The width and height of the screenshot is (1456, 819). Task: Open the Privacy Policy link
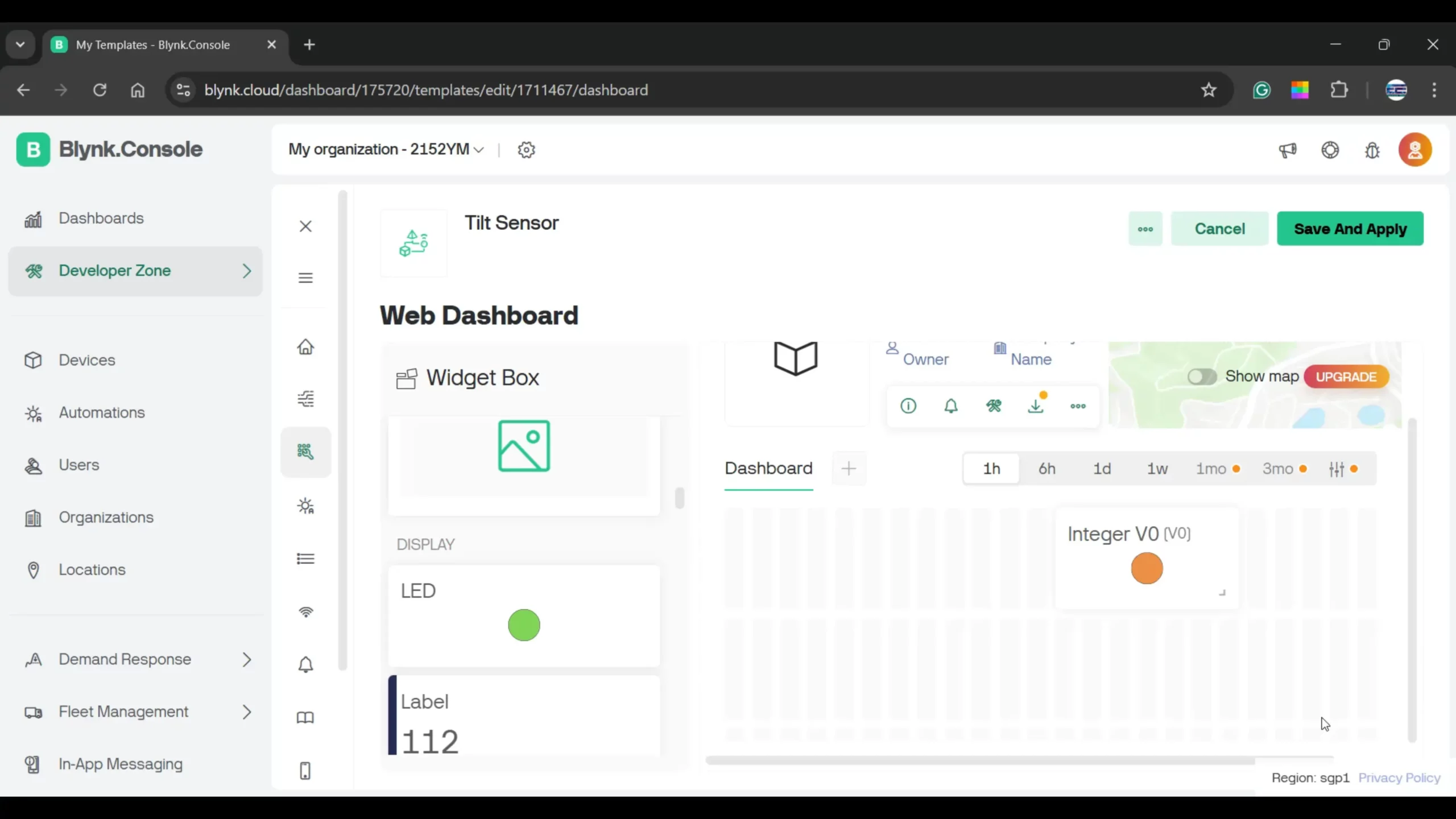pyautogui.click(x=1399, y=777)
